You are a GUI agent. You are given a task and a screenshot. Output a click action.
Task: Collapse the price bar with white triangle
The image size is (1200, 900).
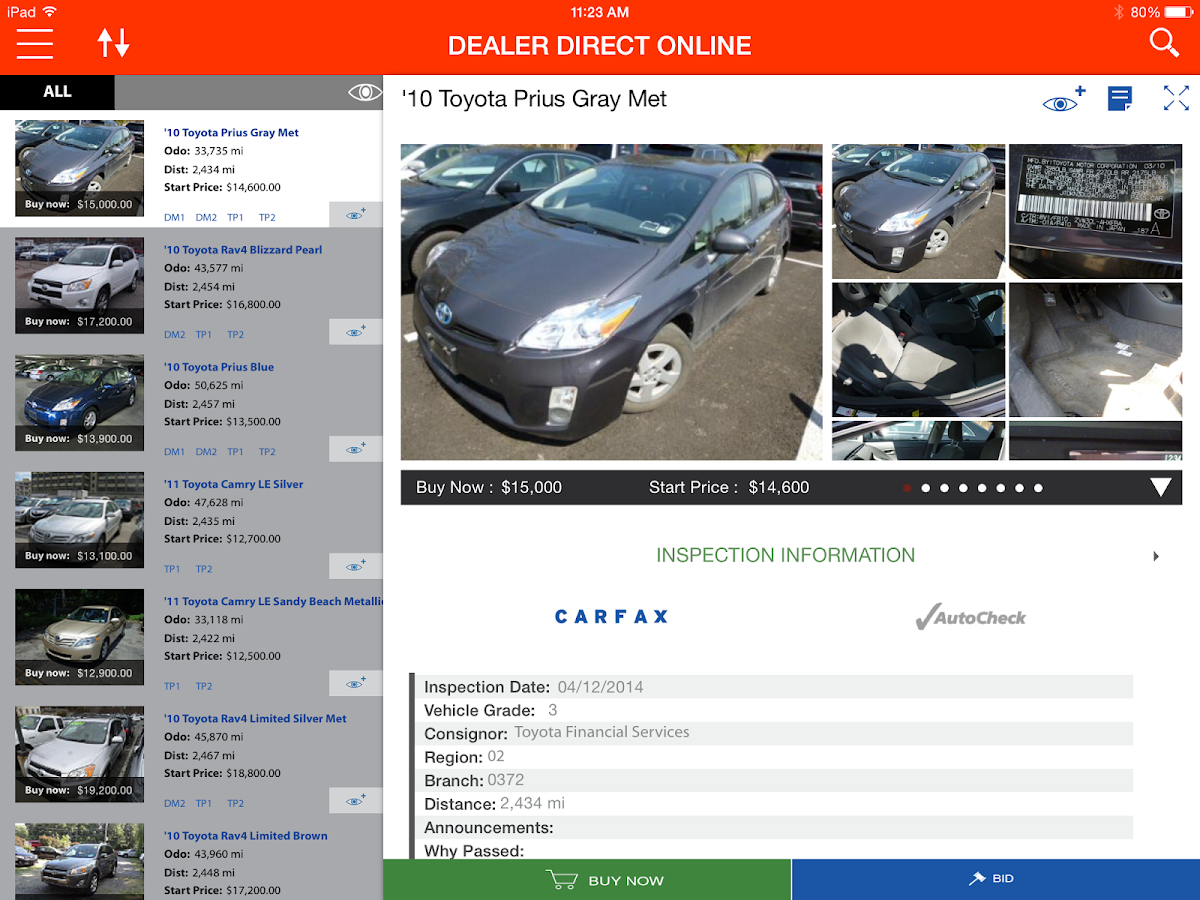pyautogui.click(x=1160, y=488)
